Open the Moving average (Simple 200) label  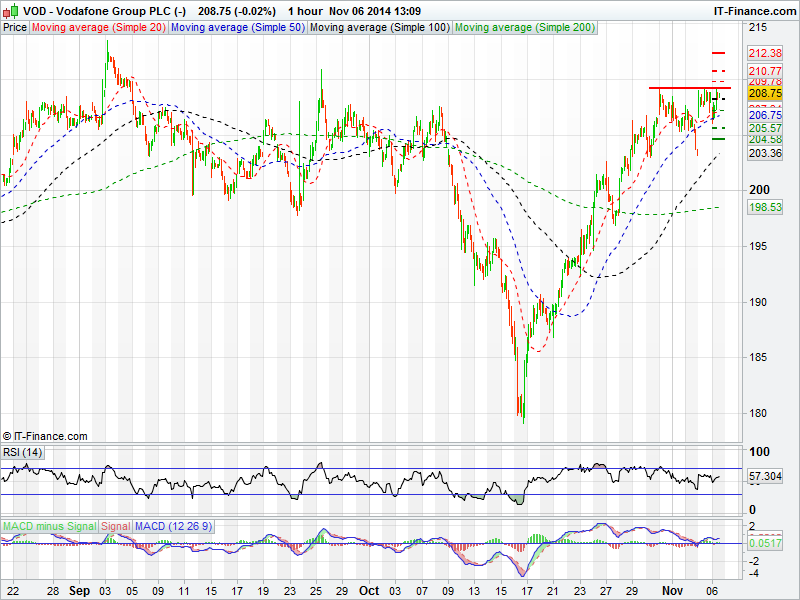524,28
